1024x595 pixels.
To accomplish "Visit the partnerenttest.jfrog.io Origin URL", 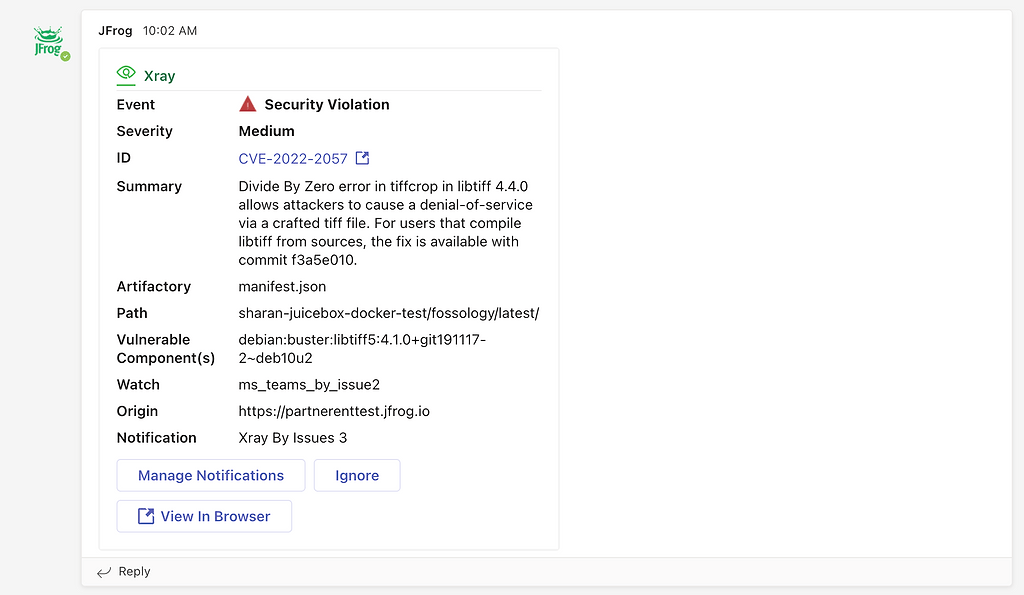I will point(334,411).
